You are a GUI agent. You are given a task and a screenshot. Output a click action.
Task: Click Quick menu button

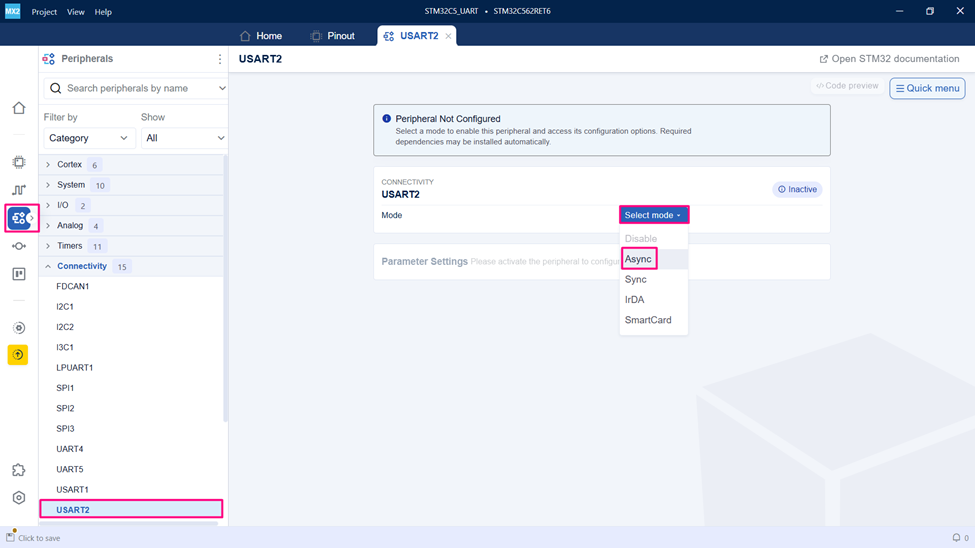pyautogui.click(x=927, y=88)
